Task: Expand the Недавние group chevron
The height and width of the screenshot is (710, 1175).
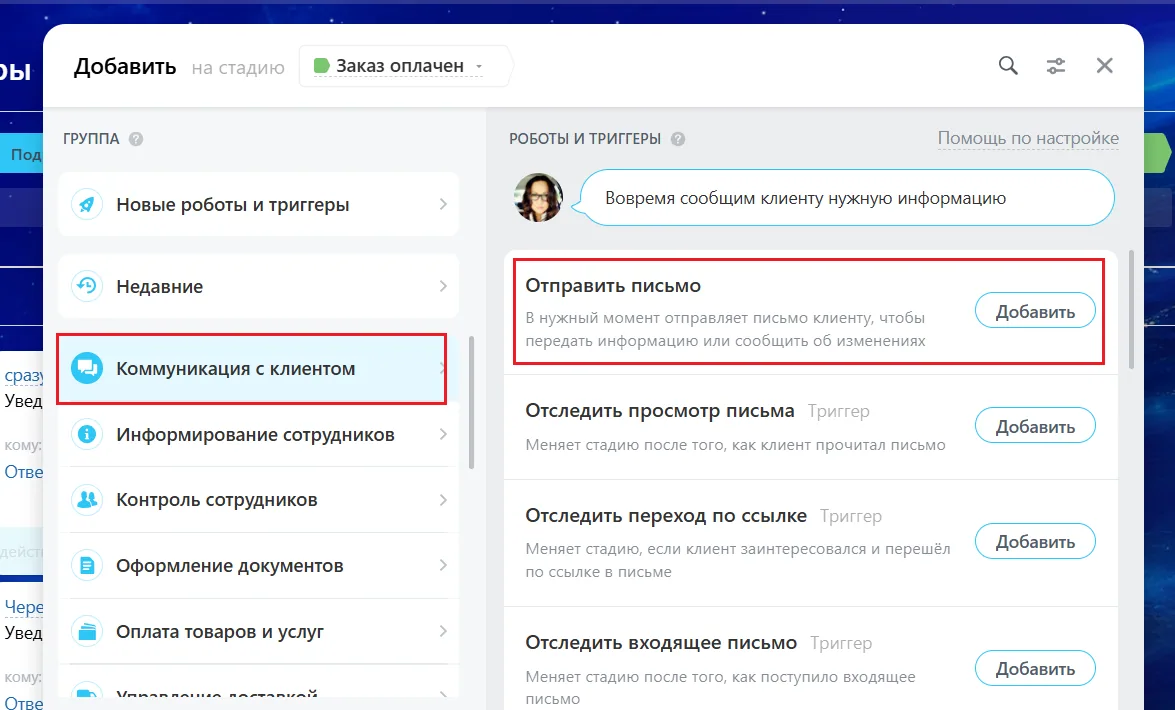Action: 443,286
